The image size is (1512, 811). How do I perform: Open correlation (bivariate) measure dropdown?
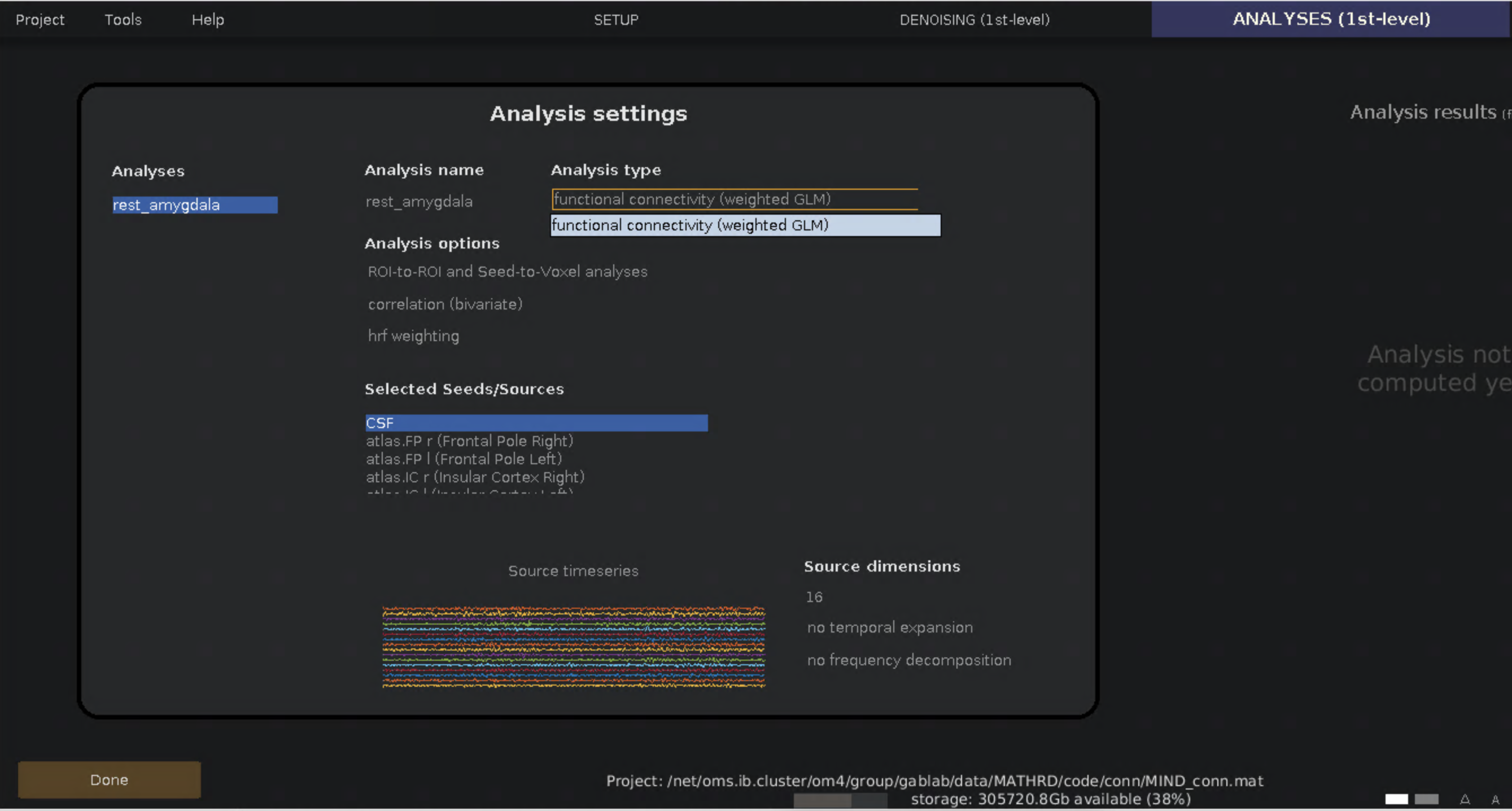click(x=445, y=304)
